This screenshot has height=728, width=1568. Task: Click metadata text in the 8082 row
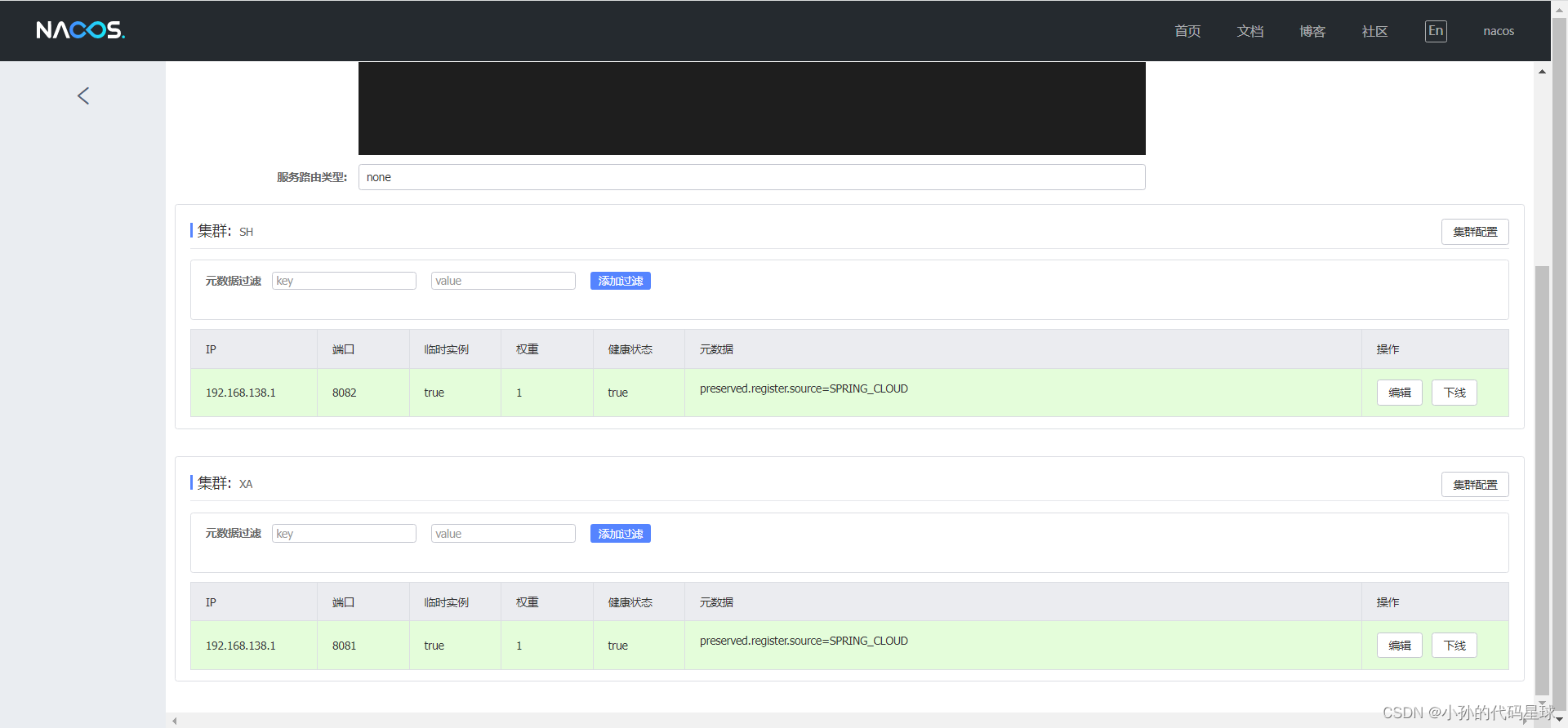(x=804, y=388)
